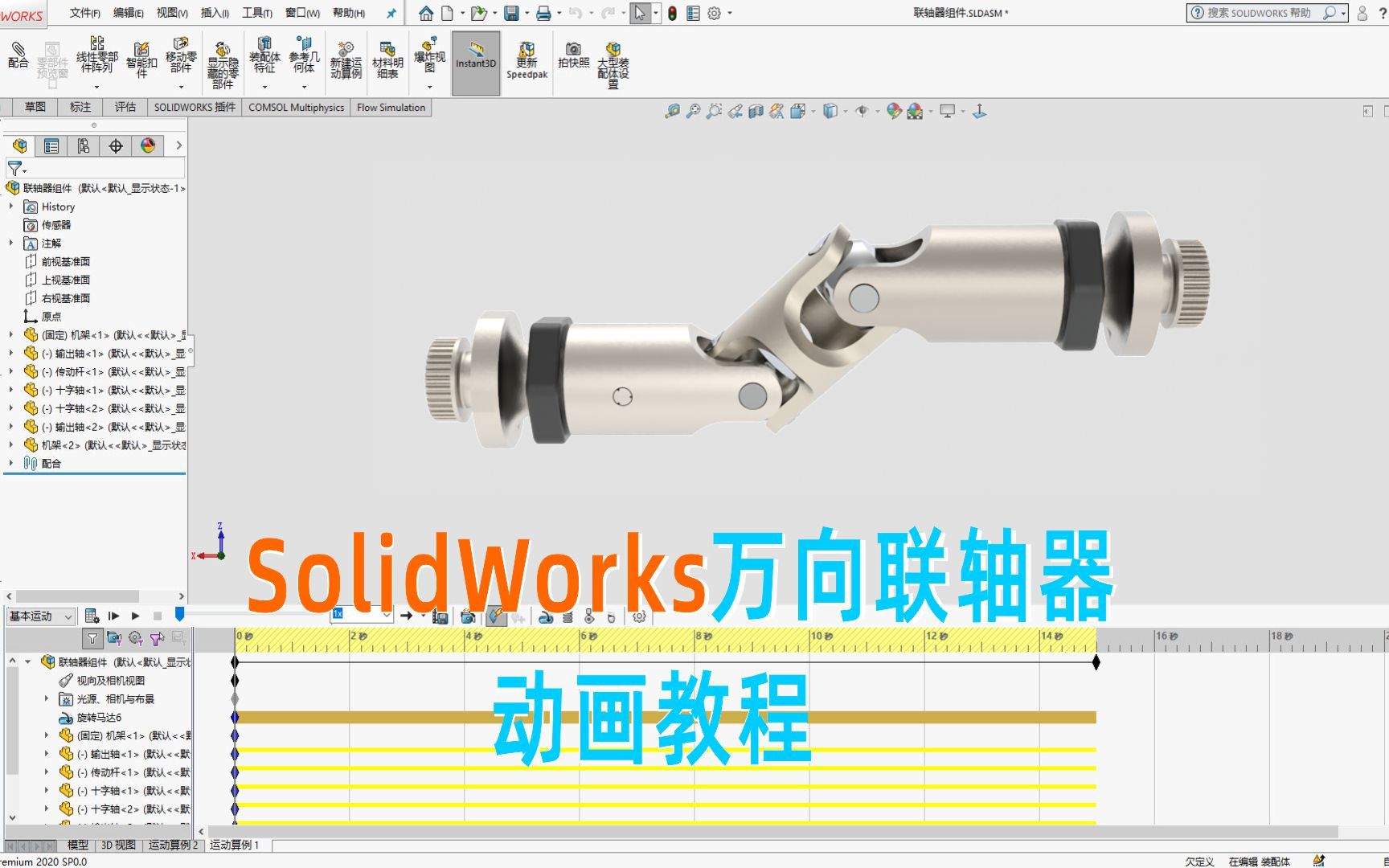Click the 更新 Speedpak tool
The height and width of the screenshot is (868, 1389).
527,60
